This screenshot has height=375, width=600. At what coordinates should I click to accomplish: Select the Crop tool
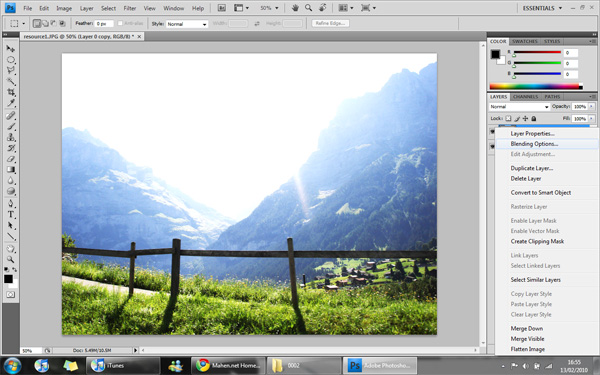11,92
